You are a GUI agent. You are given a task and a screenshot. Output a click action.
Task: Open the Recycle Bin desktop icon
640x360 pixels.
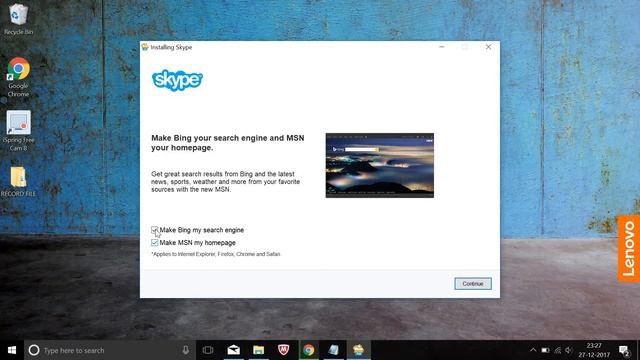(x=18, y=19)
